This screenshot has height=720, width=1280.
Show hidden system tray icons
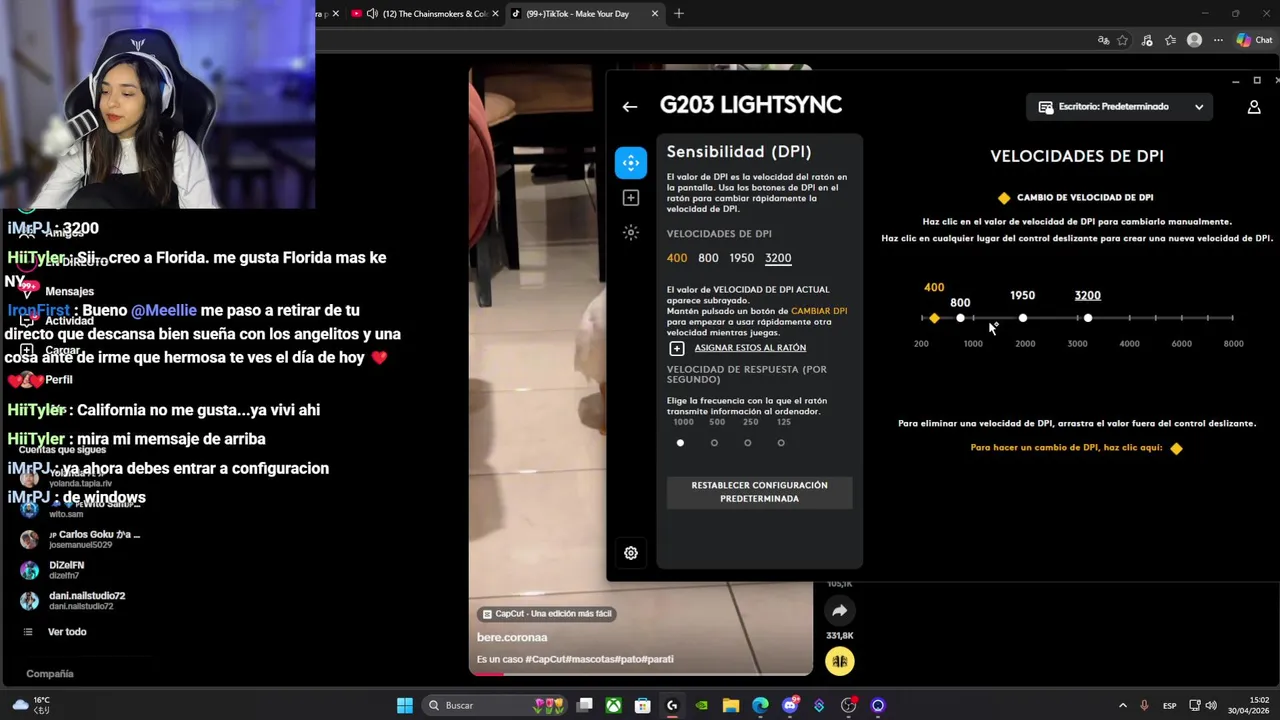[x=1122, y=705]
